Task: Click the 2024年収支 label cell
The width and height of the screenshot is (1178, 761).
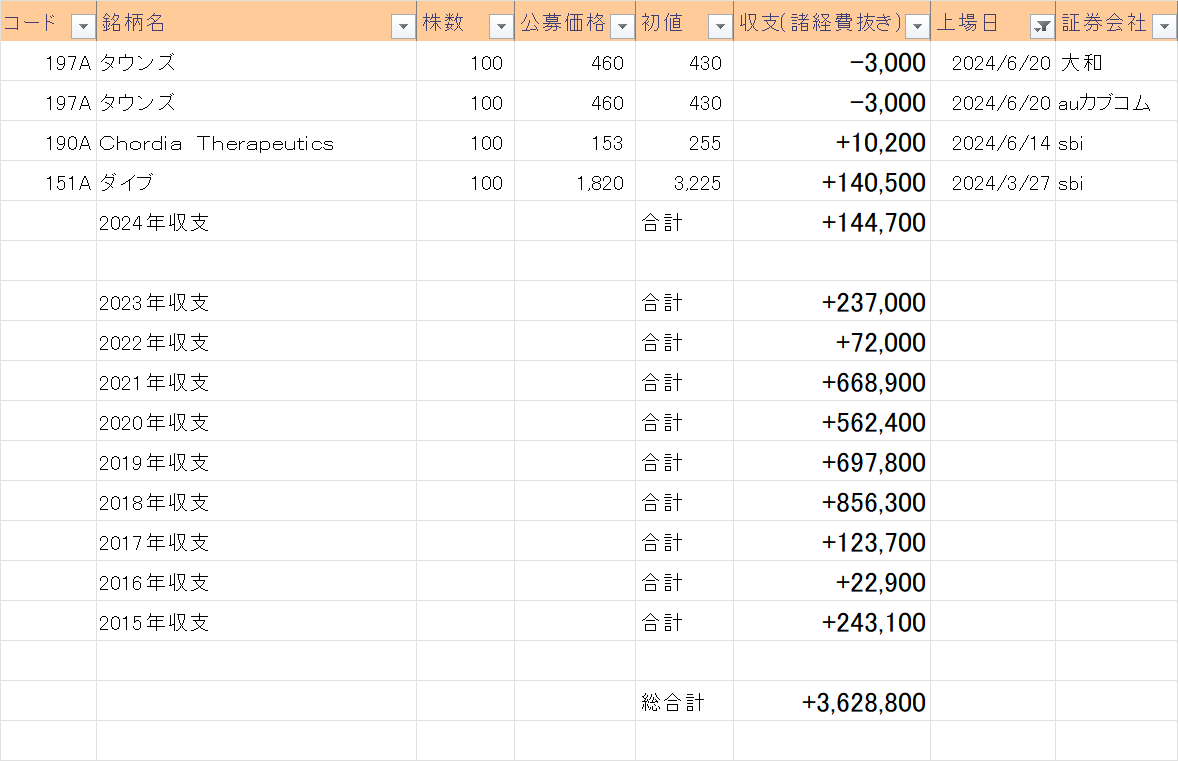Action: (x=256, y=222)
